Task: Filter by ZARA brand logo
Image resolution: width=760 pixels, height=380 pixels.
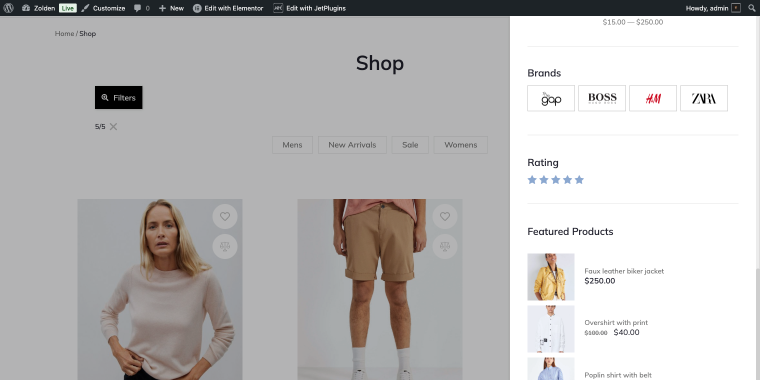Action: click(704, 98)
